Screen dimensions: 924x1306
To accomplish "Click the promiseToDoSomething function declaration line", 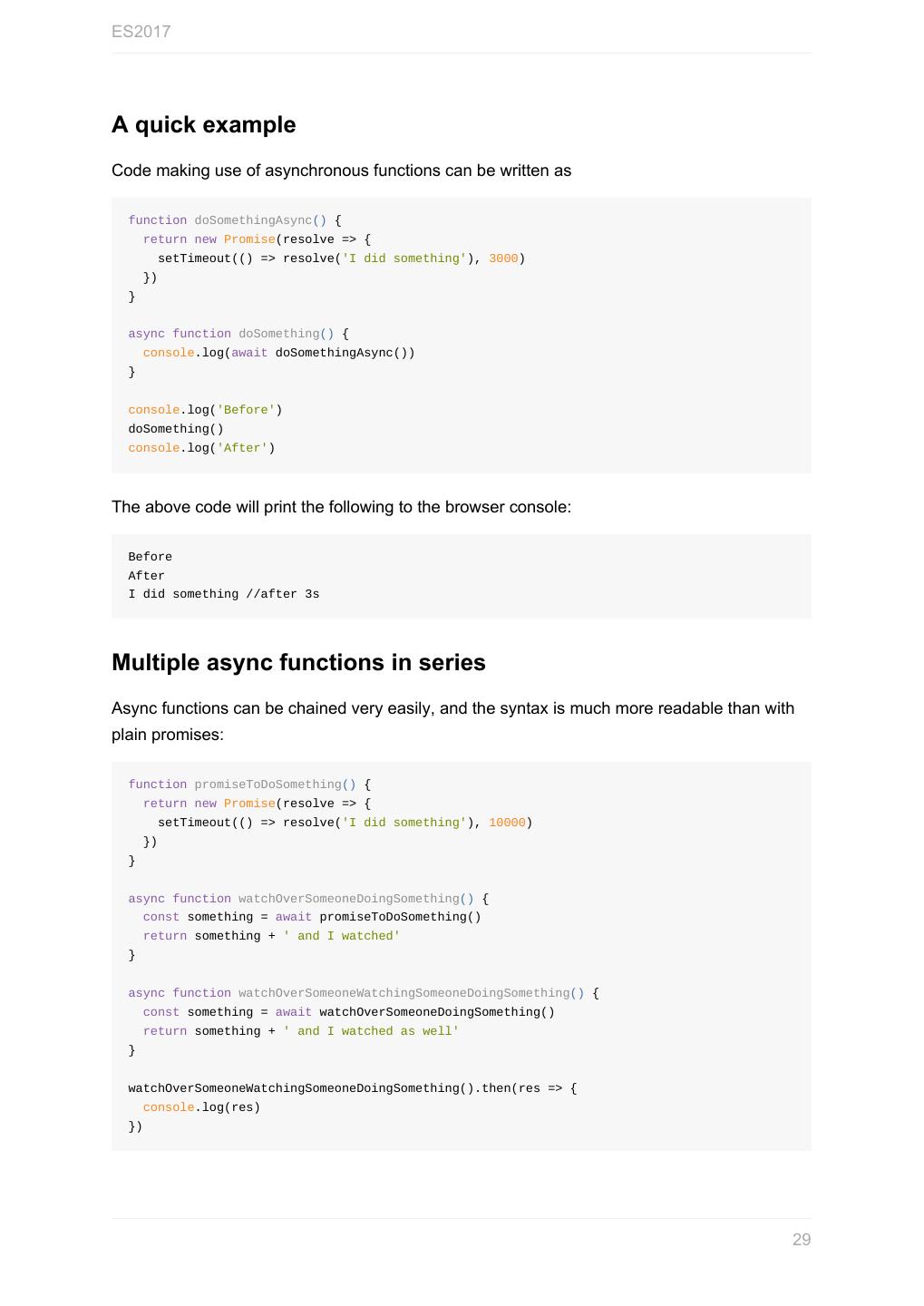I will (x=249, y=785).
